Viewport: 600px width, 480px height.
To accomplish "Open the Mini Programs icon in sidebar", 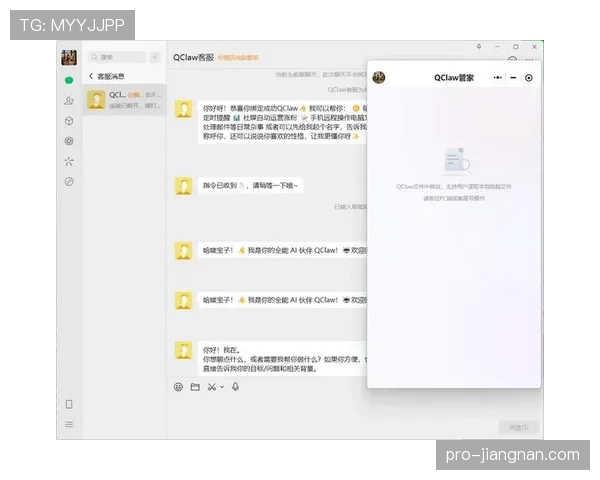I will point(69,181).
